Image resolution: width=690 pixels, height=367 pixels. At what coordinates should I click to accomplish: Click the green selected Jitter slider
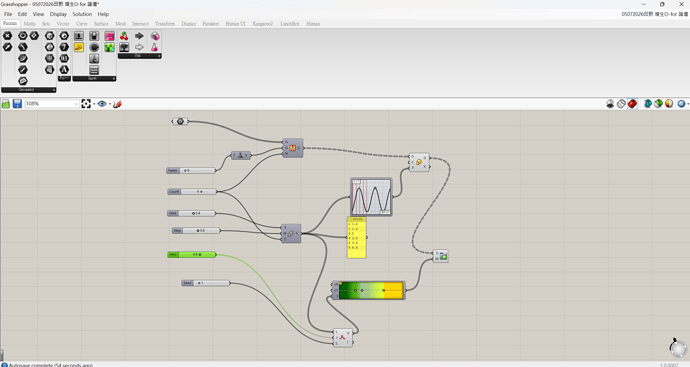click(x=192, y=254)
